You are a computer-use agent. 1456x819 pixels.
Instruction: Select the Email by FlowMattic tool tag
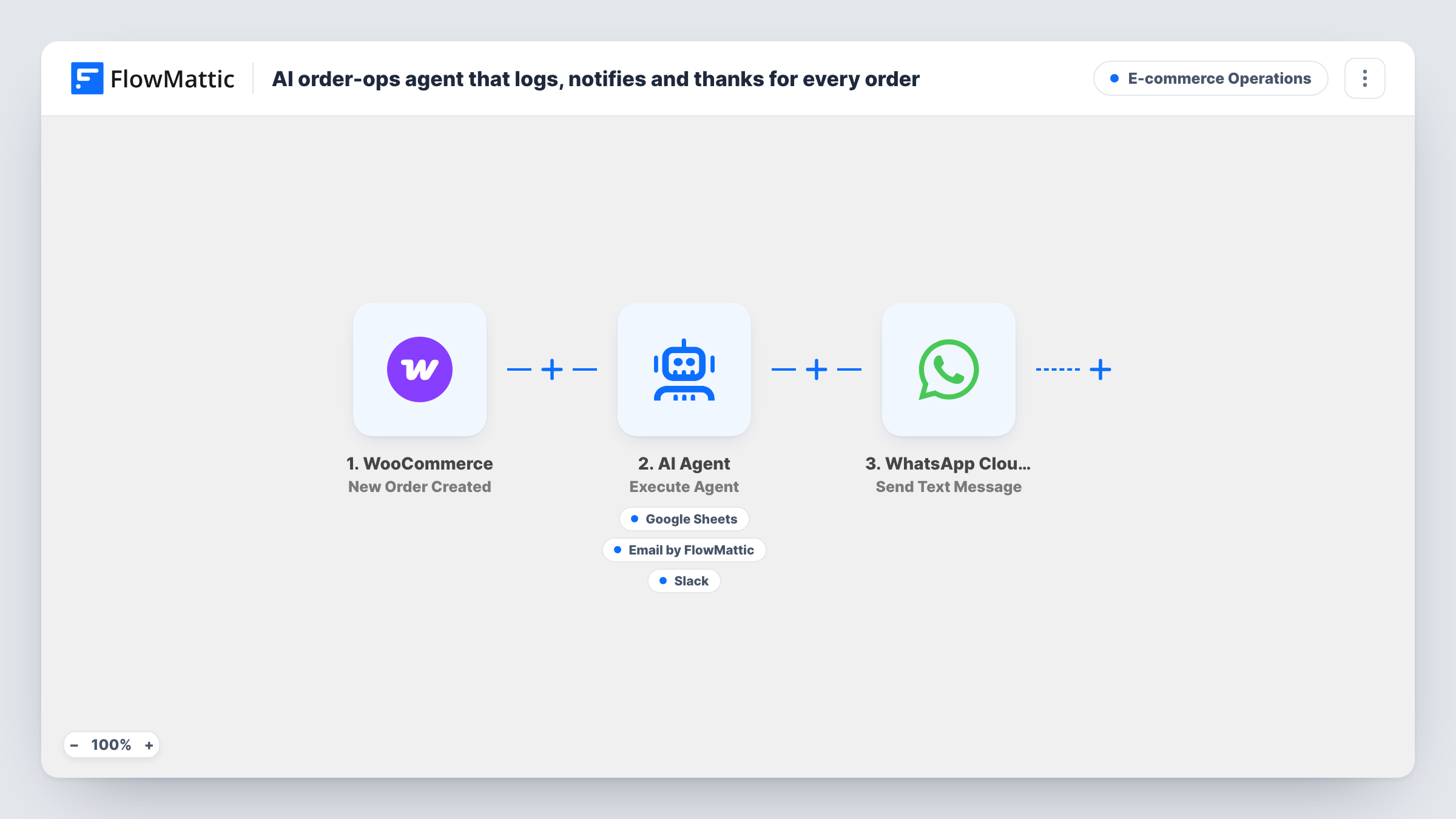(x=684, y=550)
